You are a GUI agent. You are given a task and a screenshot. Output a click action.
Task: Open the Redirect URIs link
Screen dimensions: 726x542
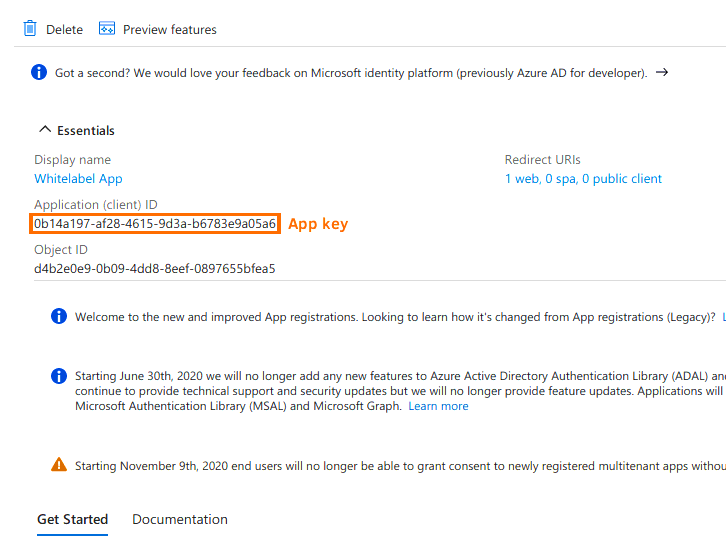(583, 179)
